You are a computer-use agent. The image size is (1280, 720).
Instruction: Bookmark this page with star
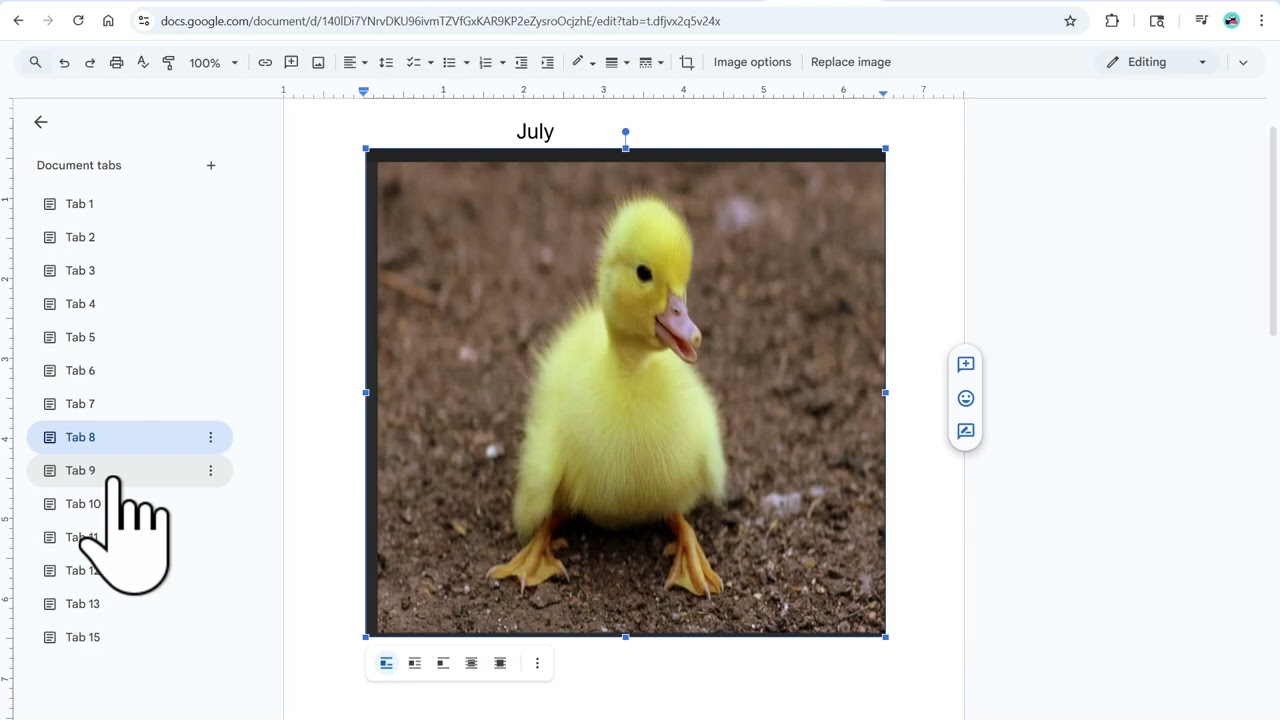click(x=1070, y=21)
